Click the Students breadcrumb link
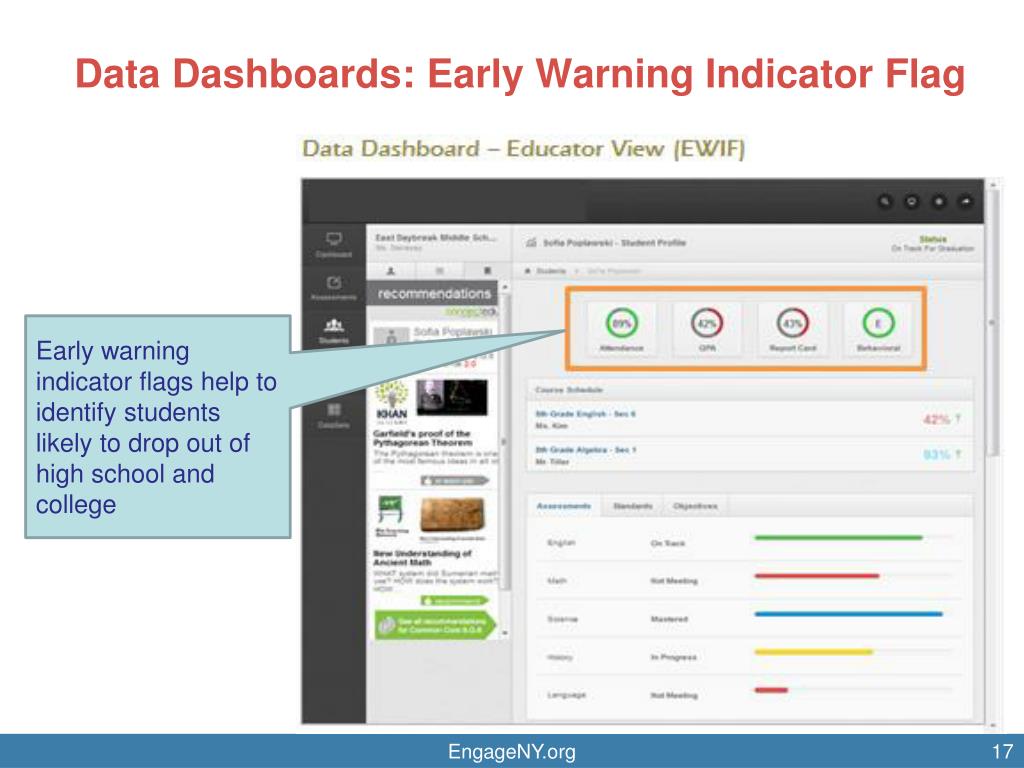Viewport: 1024px width, 768px height. point(551,270)
